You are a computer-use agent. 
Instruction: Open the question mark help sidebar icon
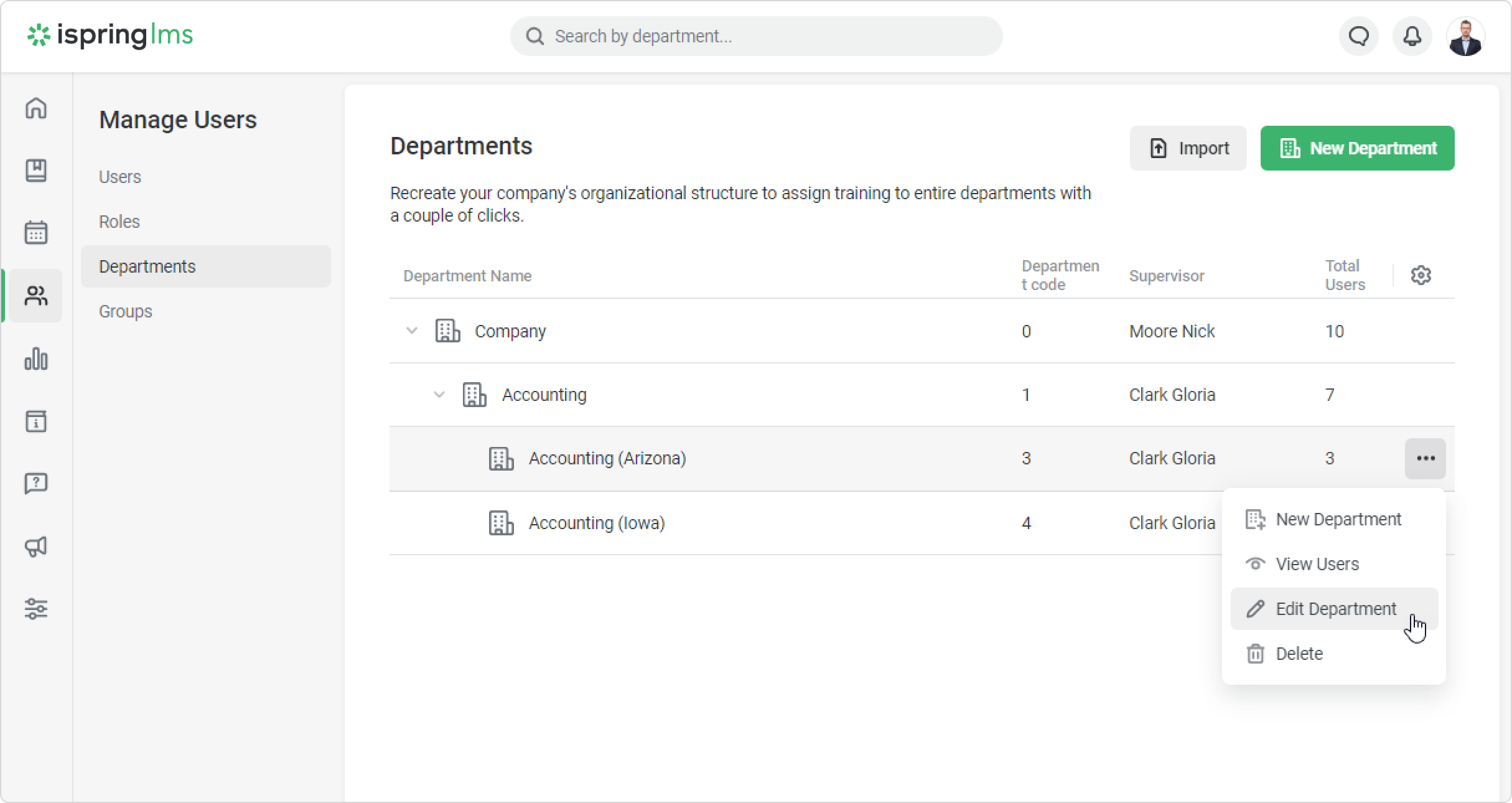coord(36,484)
